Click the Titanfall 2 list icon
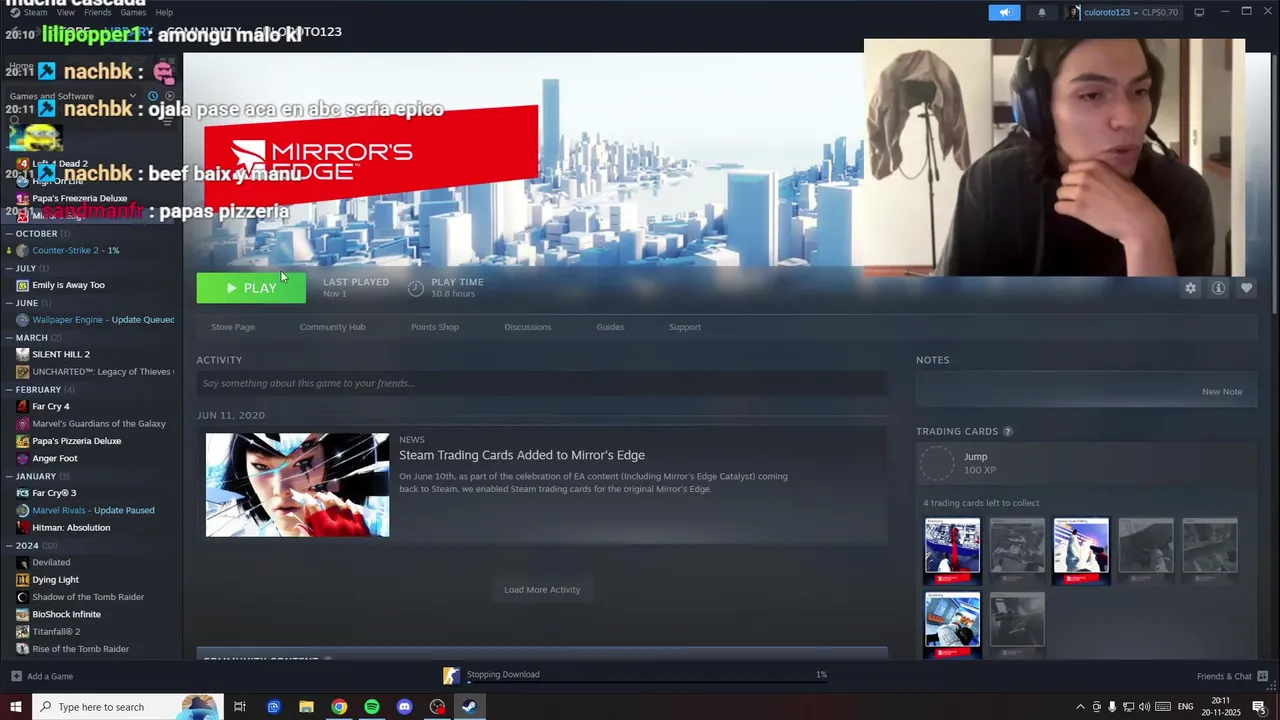1280x720 pixels. pos(22,631)
